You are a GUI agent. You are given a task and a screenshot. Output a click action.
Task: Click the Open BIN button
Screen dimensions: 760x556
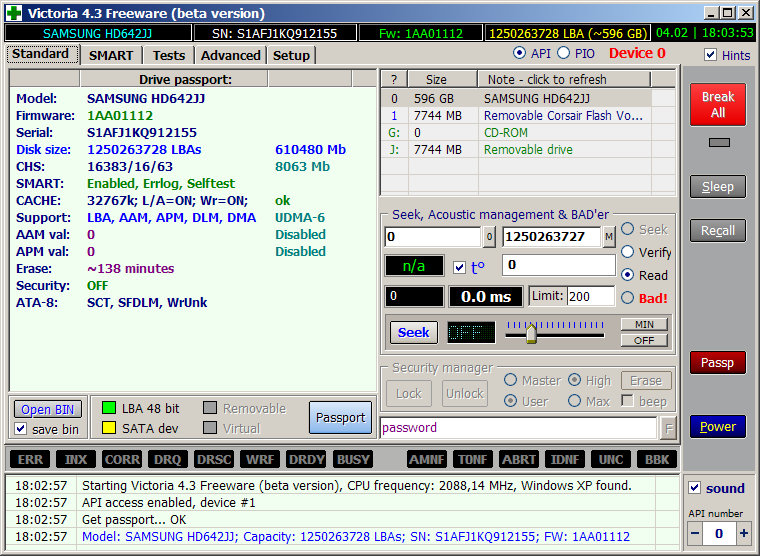click(x=48, y=410)
